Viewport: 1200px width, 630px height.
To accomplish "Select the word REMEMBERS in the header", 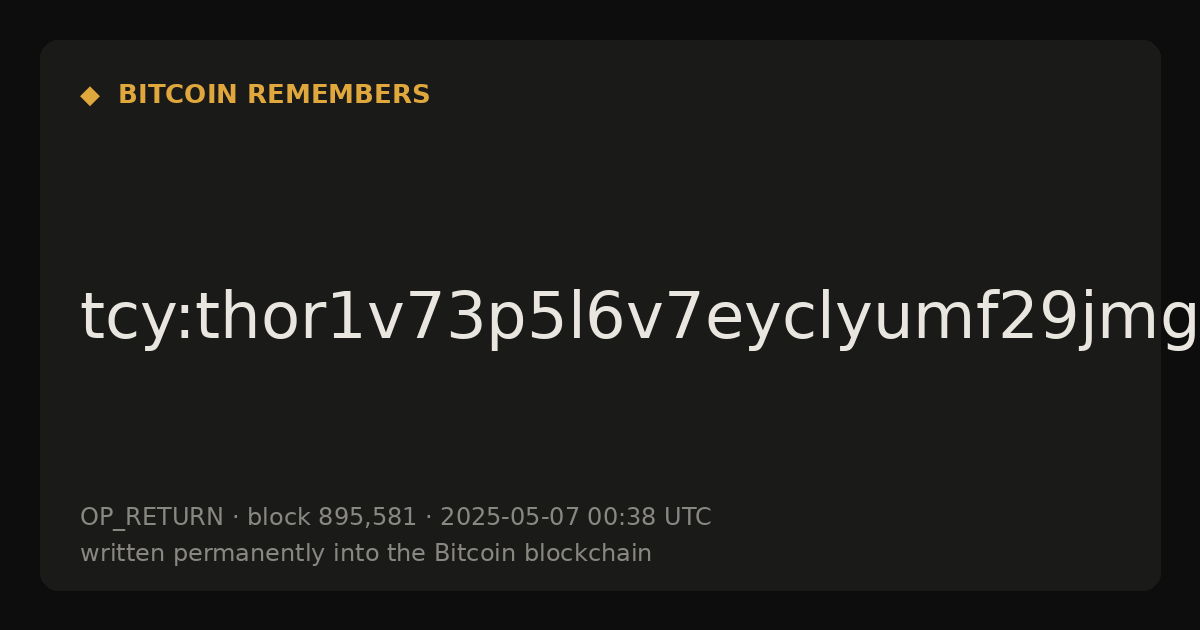I will pos(338,95).
